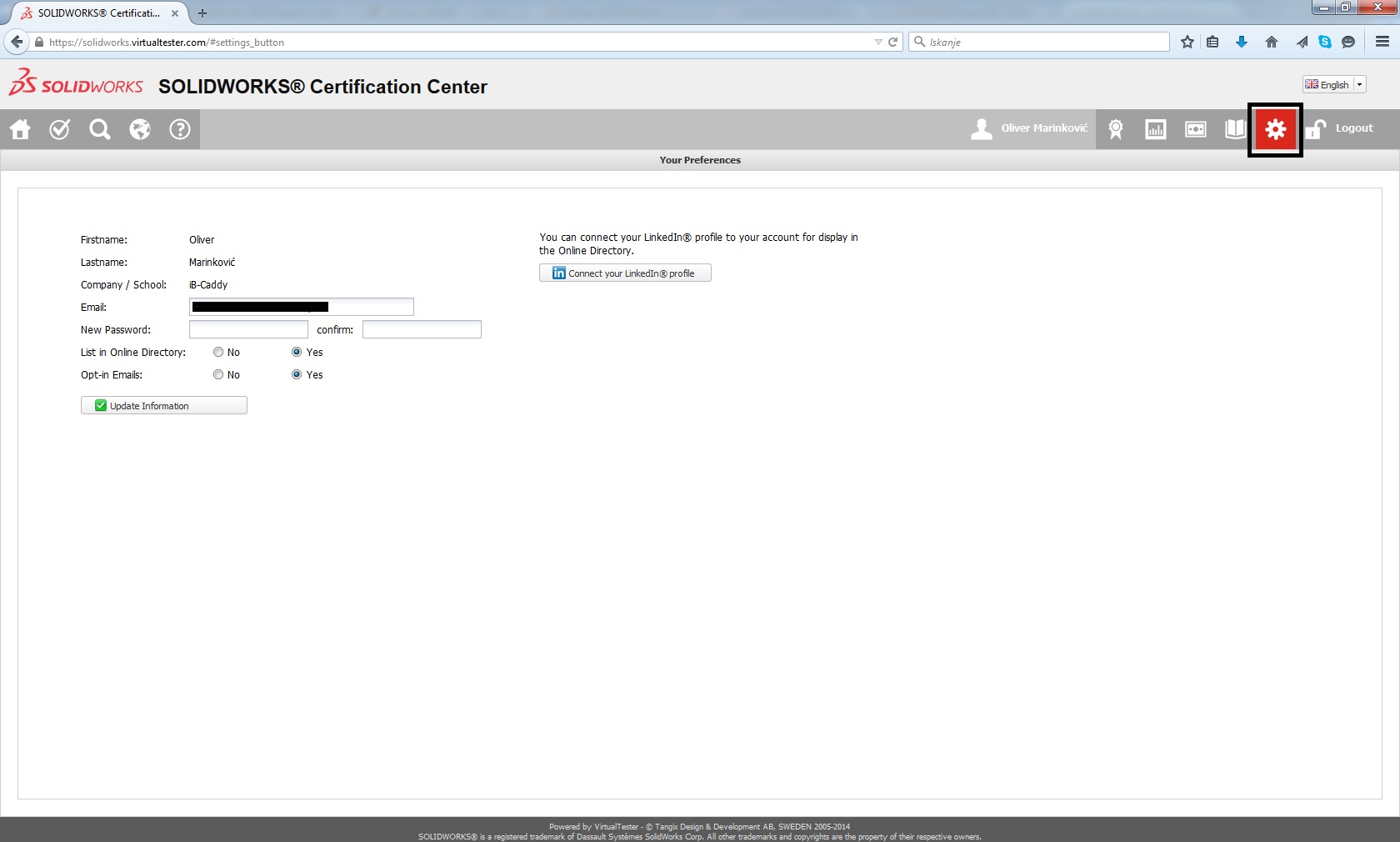This screenshot has width=1400, height=842.
Task: Click the Home icon in navigation bar
Action: 20,129
